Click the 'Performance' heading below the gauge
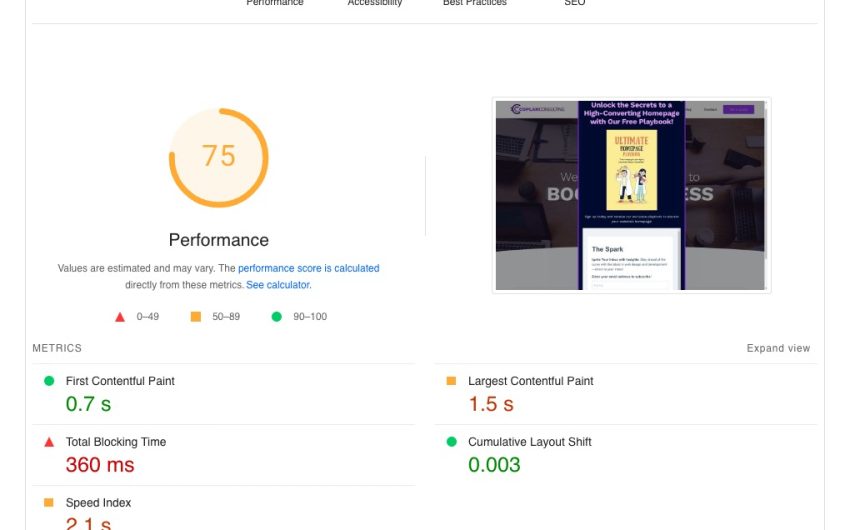This screenshot has width=850, height=530. [x=218, y=240]
